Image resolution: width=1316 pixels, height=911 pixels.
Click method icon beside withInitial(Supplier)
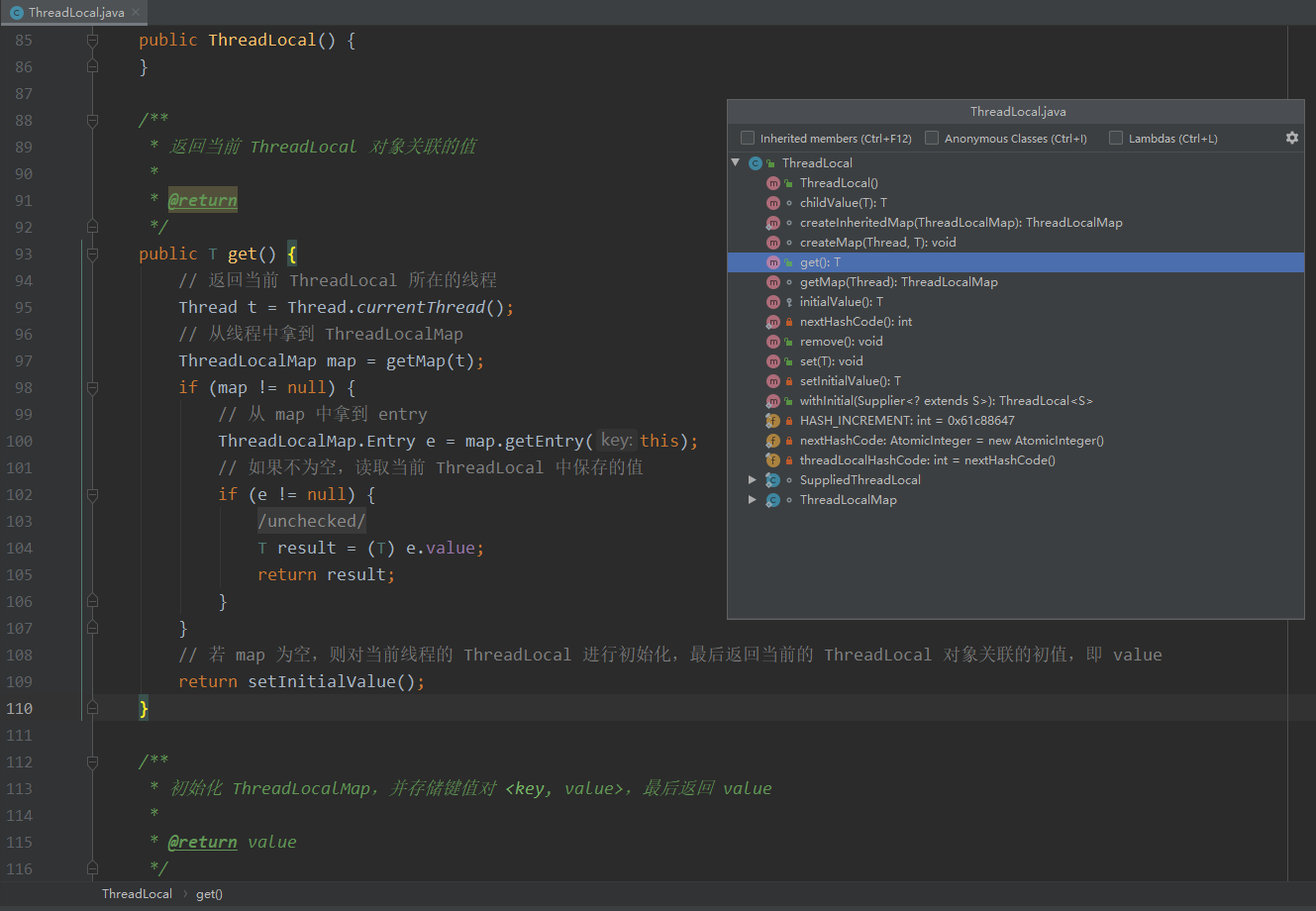[x=773, y=401]
